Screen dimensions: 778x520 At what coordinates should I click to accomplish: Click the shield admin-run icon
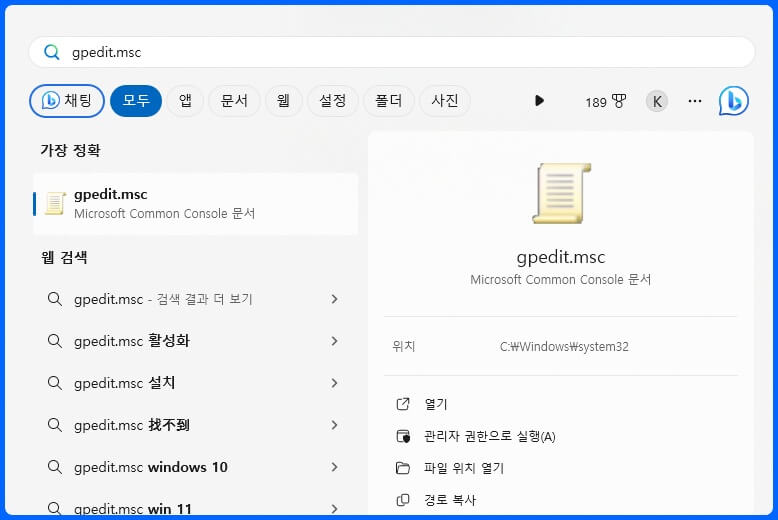(x=403, y=437)
